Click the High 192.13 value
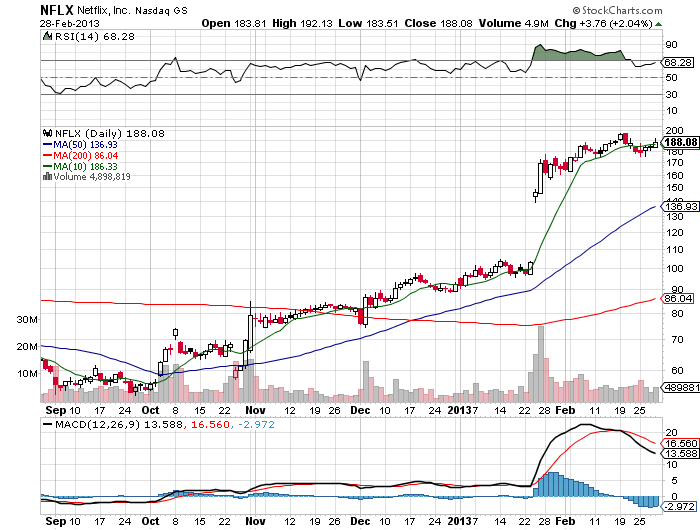Viewport: 700px width, 530px height. tap(302, 23)
